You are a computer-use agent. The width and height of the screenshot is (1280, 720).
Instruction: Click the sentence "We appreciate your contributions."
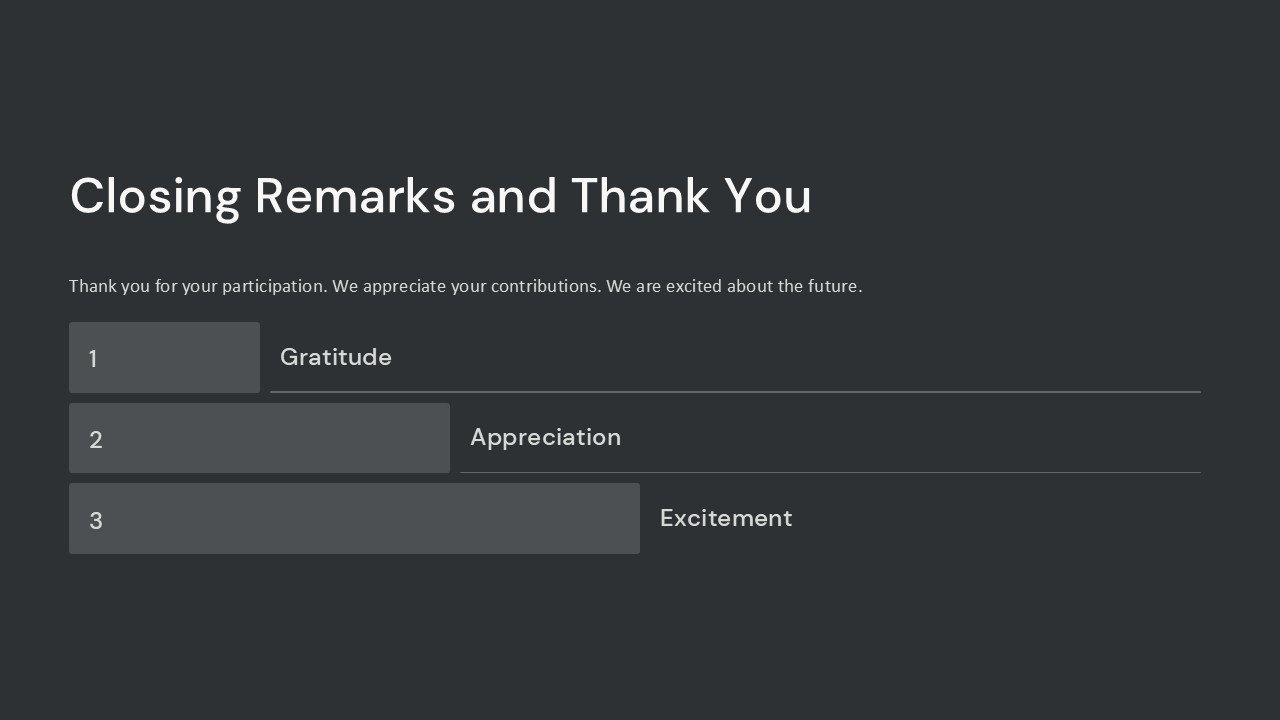pos(467,286)
